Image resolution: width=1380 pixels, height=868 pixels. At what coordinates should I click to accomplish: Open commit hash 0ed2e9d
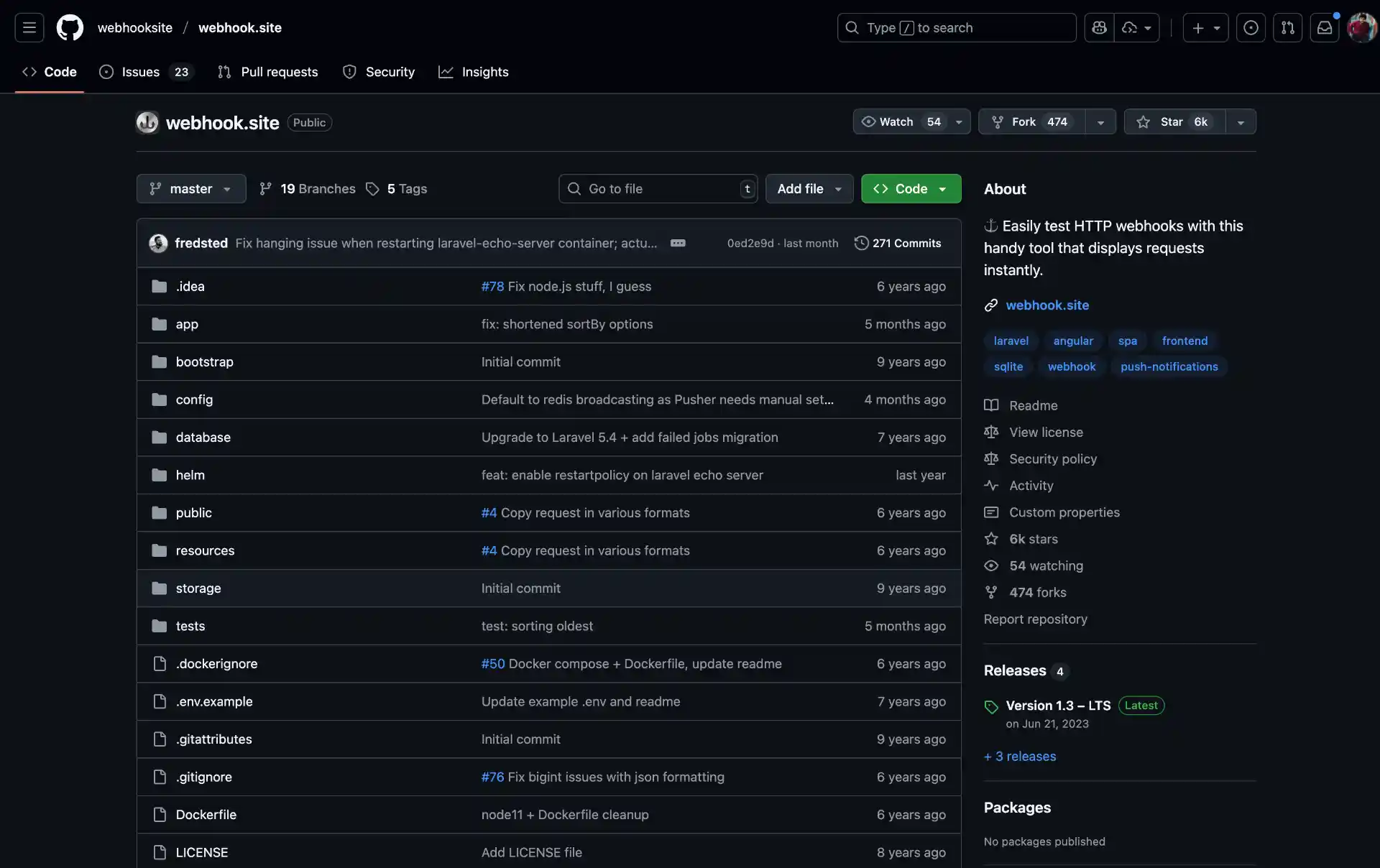[x=750, y=243]
